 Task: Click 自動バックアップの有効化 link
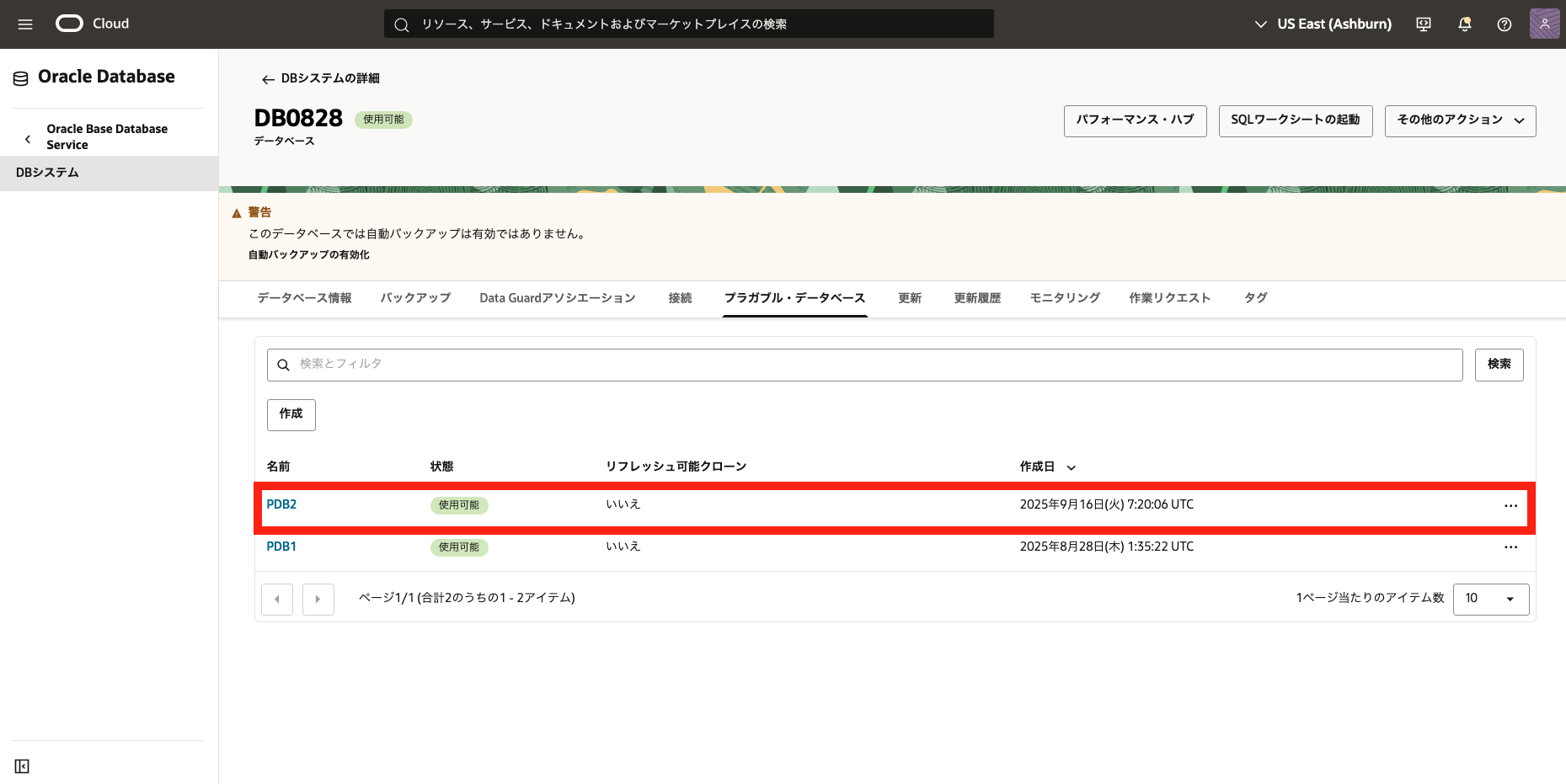308,255
